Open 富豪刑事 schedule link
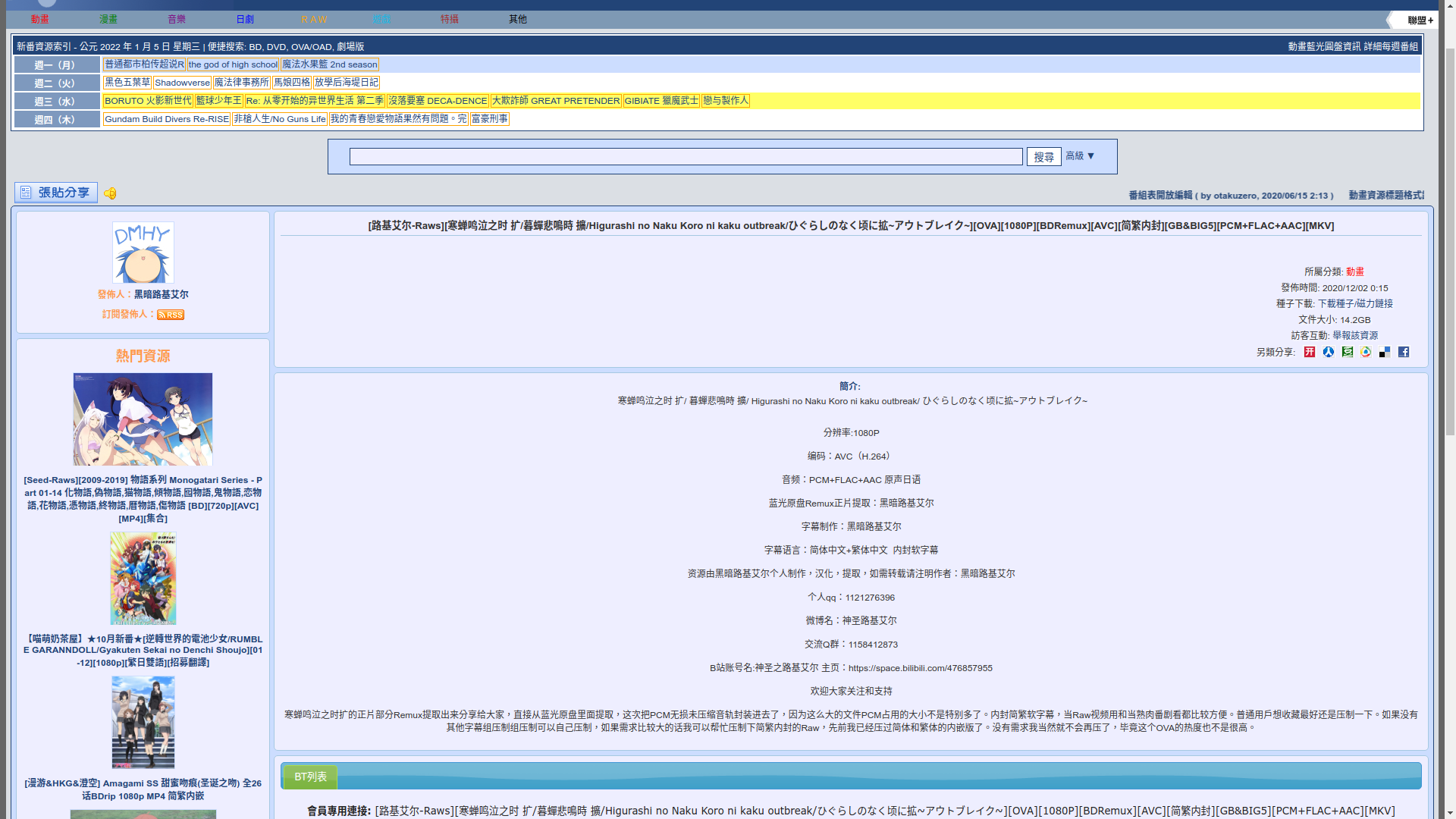Image resolution: width=1456 pixels, height=819 pixels. (x=490, y=119)
